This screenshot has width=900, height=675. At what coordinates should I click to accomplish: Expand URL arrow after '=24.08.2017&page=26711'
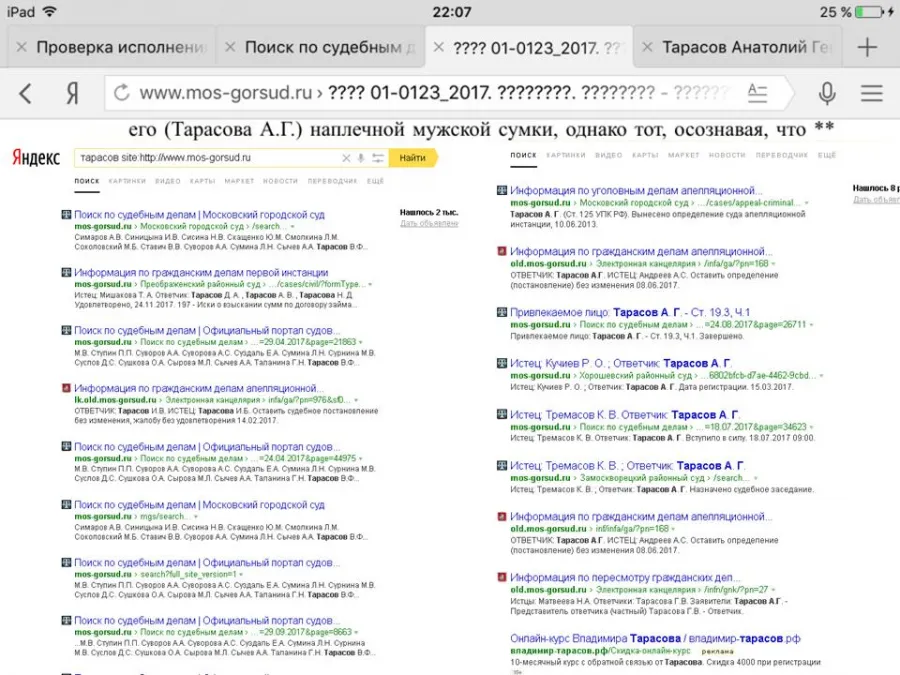(812, 325)
